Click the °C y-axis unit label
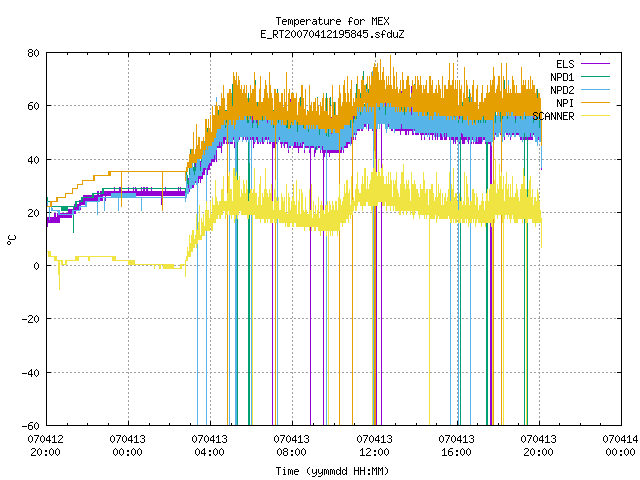The width and height of the screenshot is (640, 480). coord(12,240)
